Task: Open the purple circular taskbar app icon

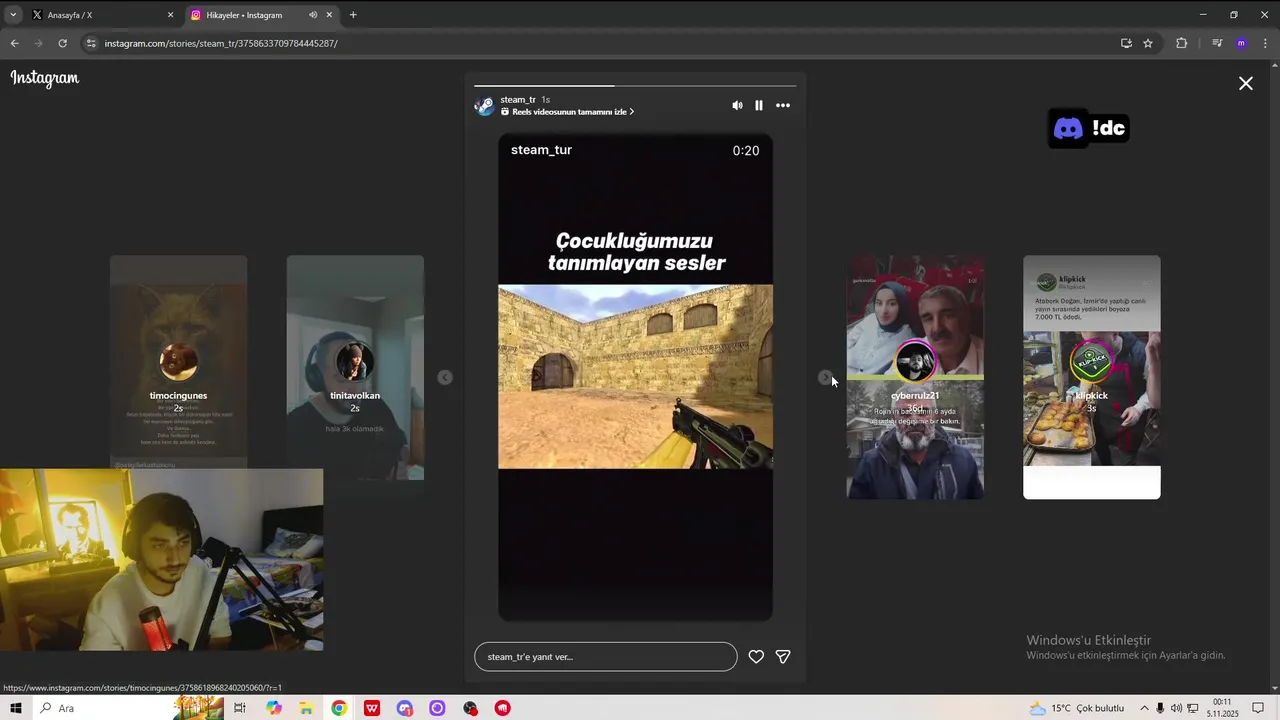Action: point(437,708)
